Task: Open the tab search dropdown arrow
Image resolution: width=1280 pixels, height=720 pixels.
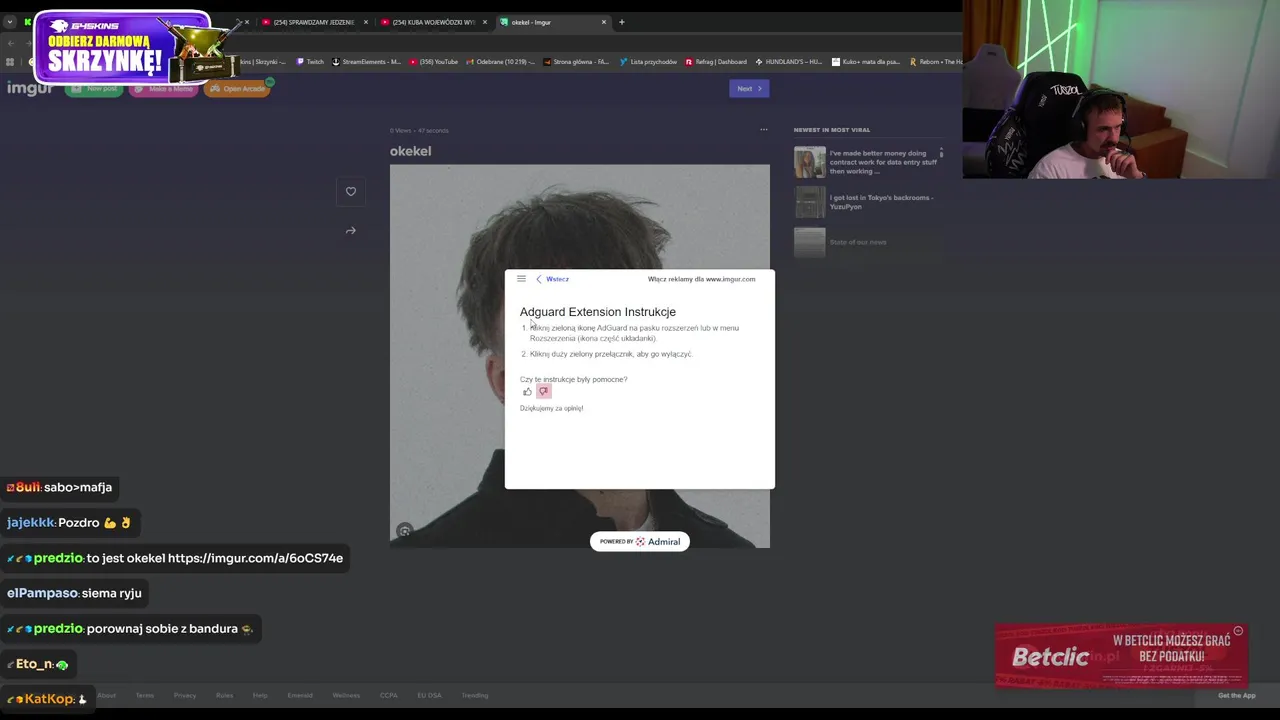Action: coord(9,22)
